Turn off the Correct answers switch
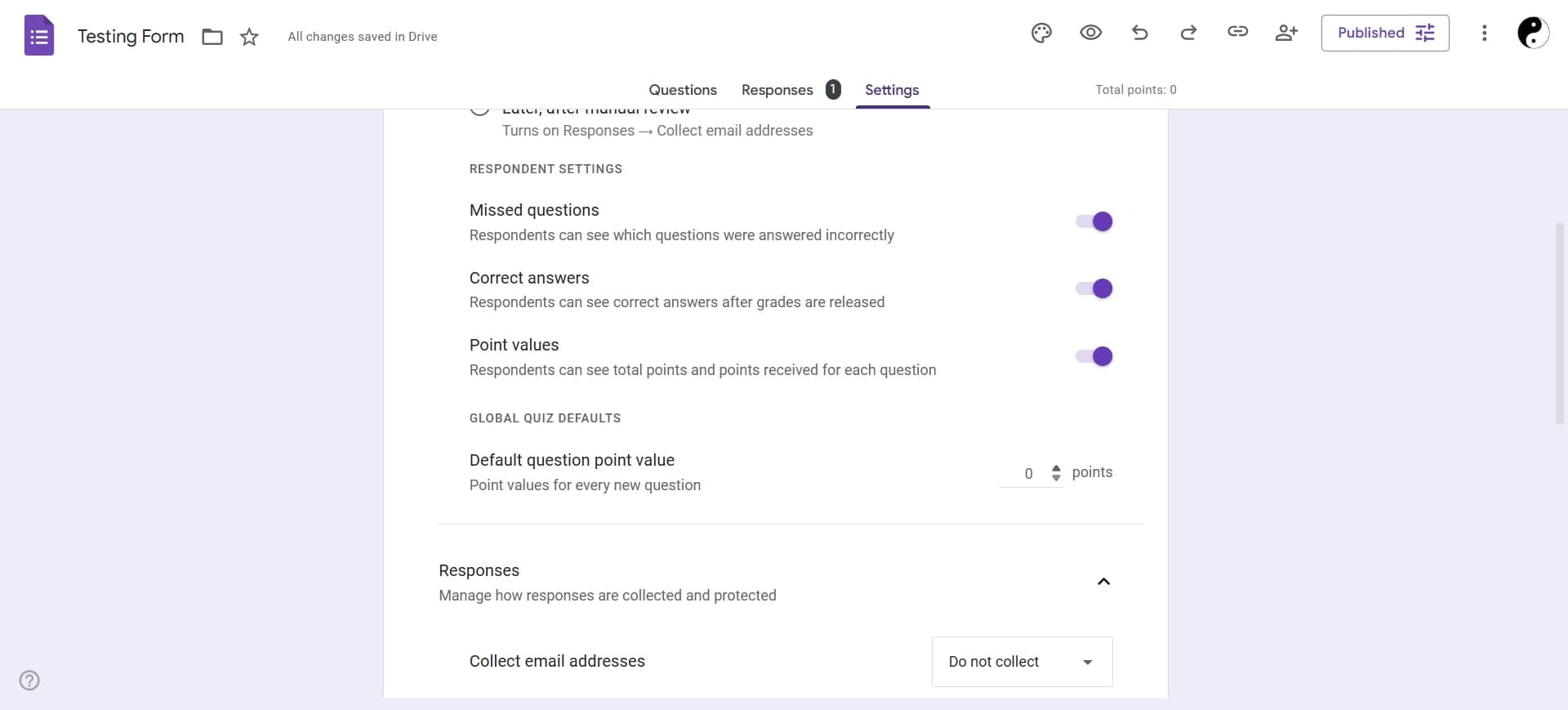Viewport: 1568px width, 710px height. pos(1094,288)
